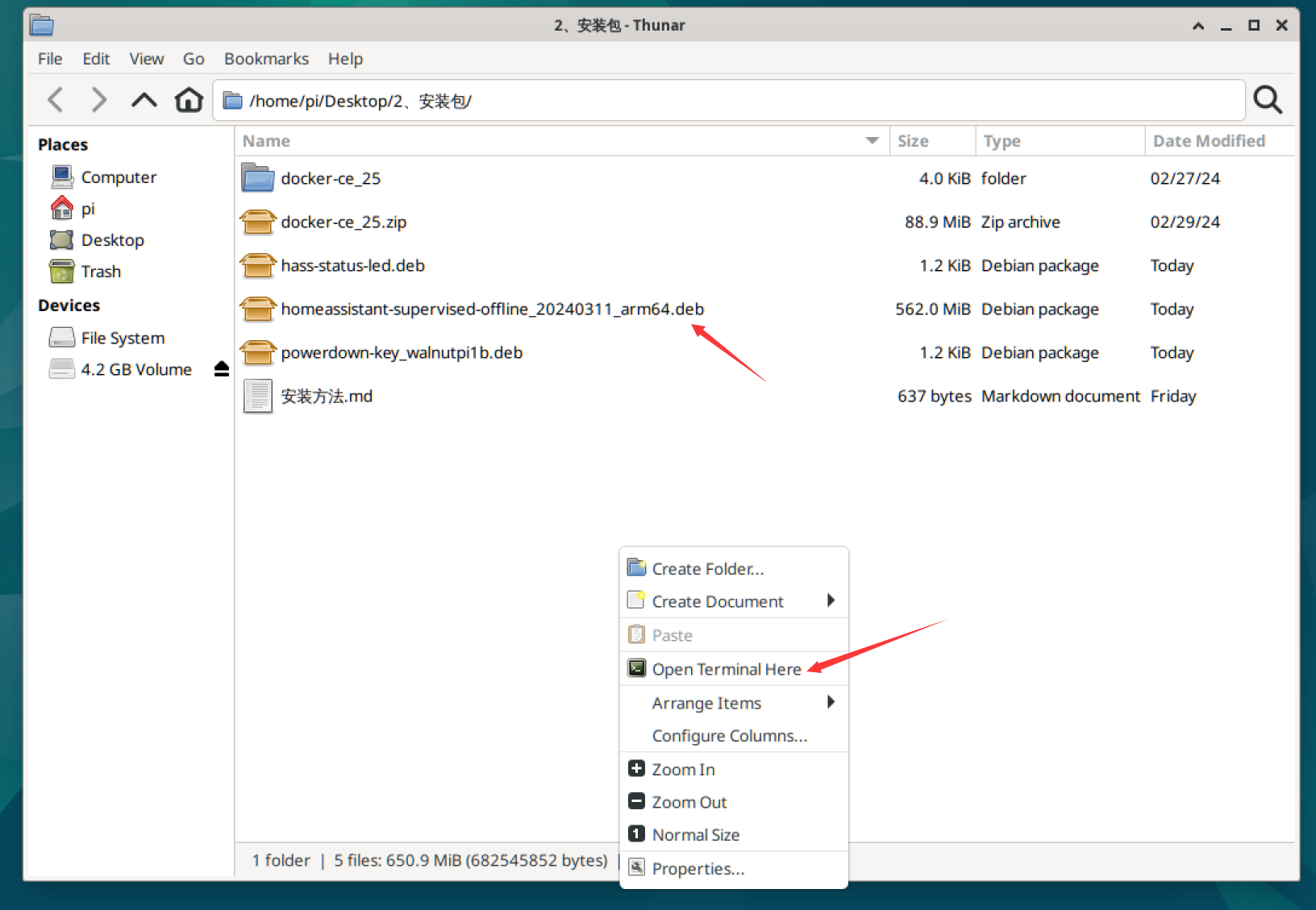Go forward with the right arrow button

click(98, 100)
